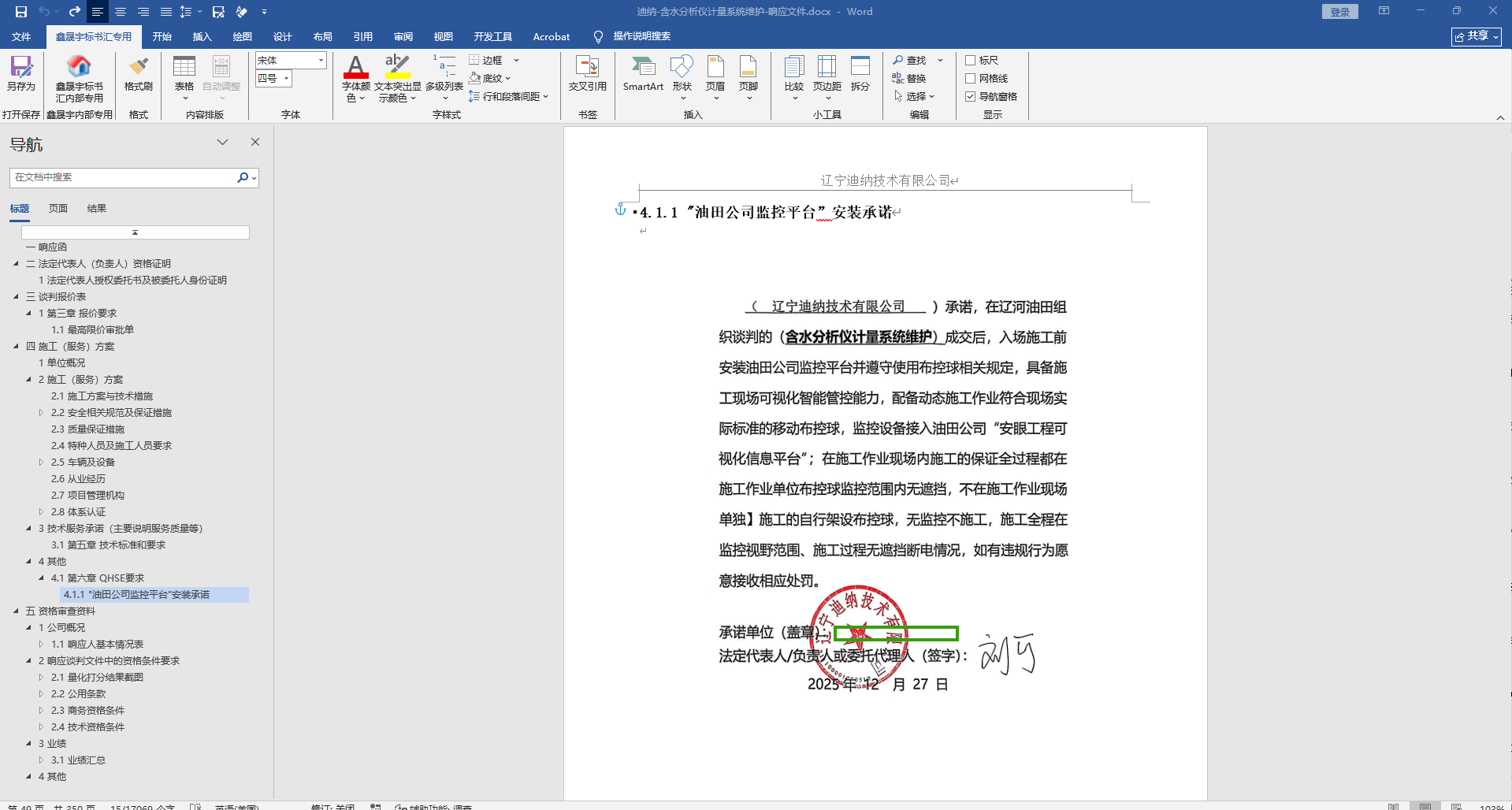1512x810 pixels.
Task: Click the Redo arrow in the title bar
Action: point(75,12)
